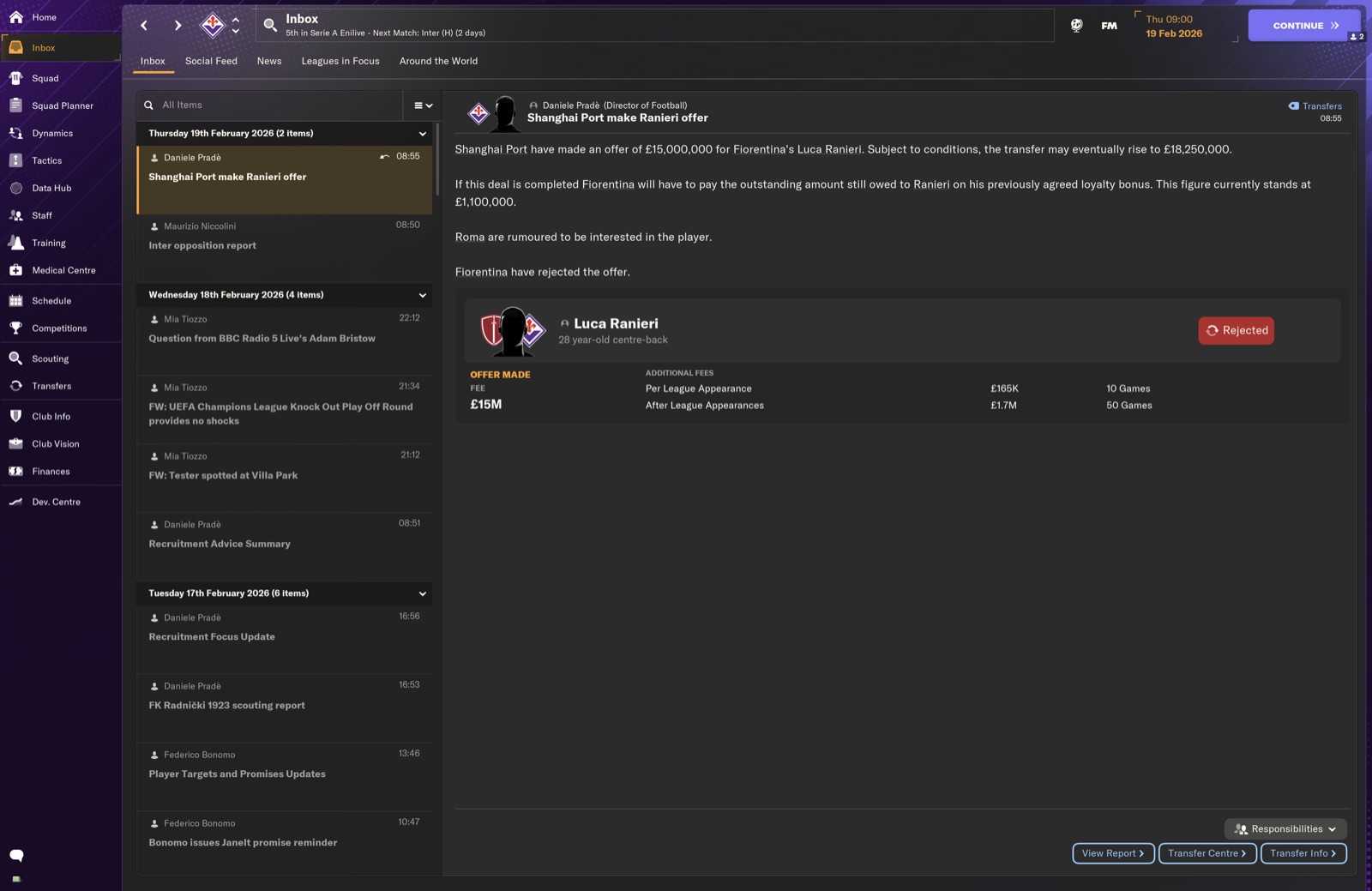
Task: Open the world globe icon in header
Action: 1076,26
